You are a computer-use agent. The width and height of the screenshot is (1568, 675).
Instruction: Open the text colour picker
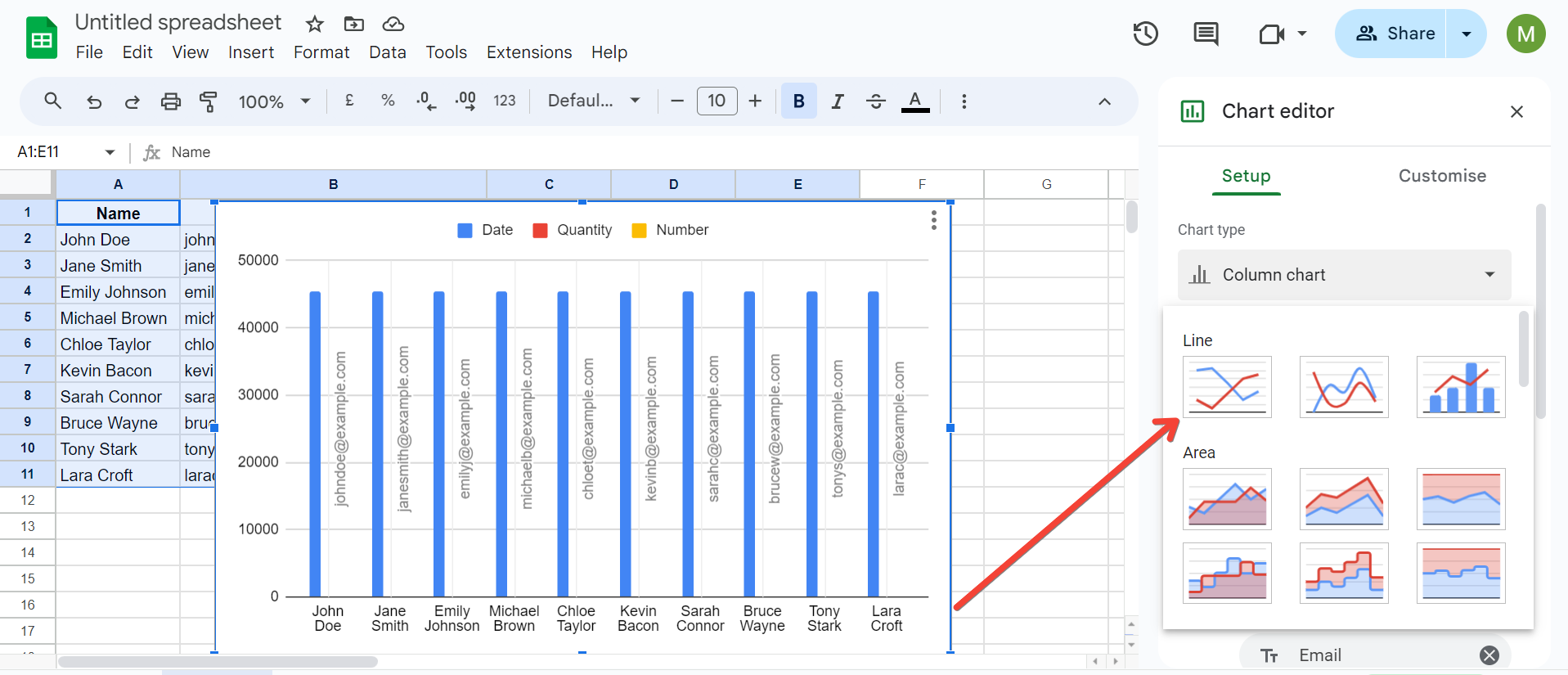pos(915,101)
